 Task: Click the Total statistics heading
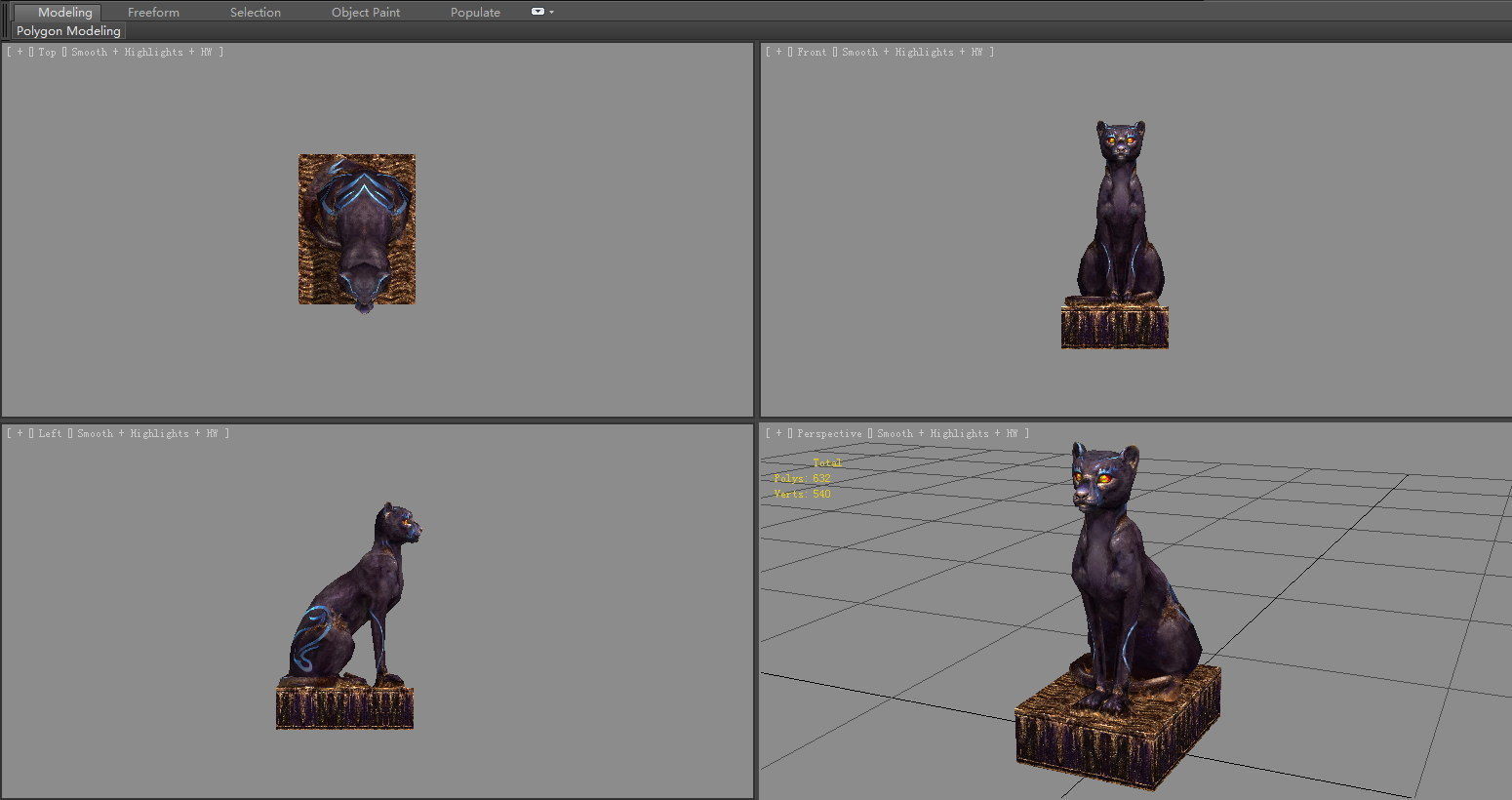click(x=827, y=462)
